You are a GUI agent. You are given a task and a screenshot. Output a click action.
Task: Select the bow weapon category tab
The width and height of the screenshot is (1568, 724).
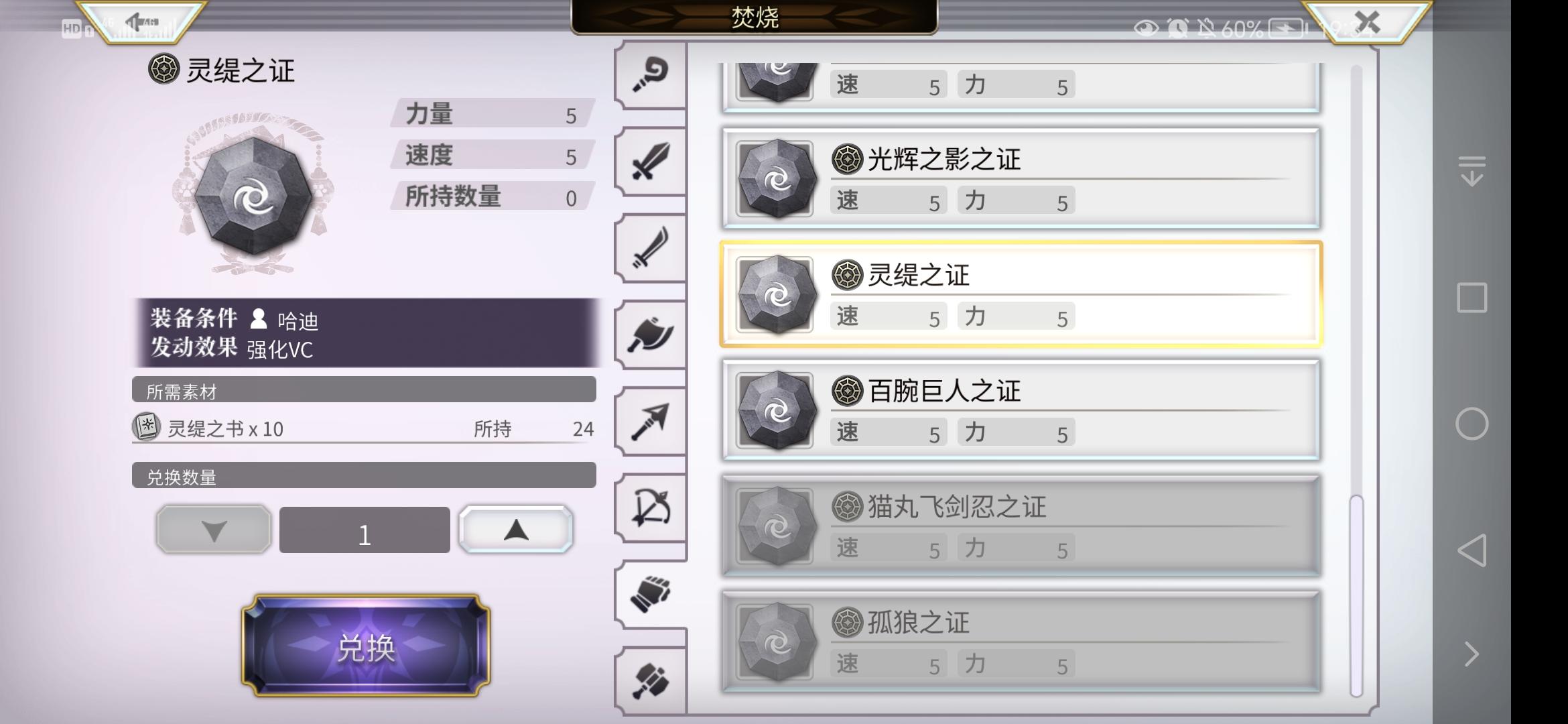(x=650, y=507)
